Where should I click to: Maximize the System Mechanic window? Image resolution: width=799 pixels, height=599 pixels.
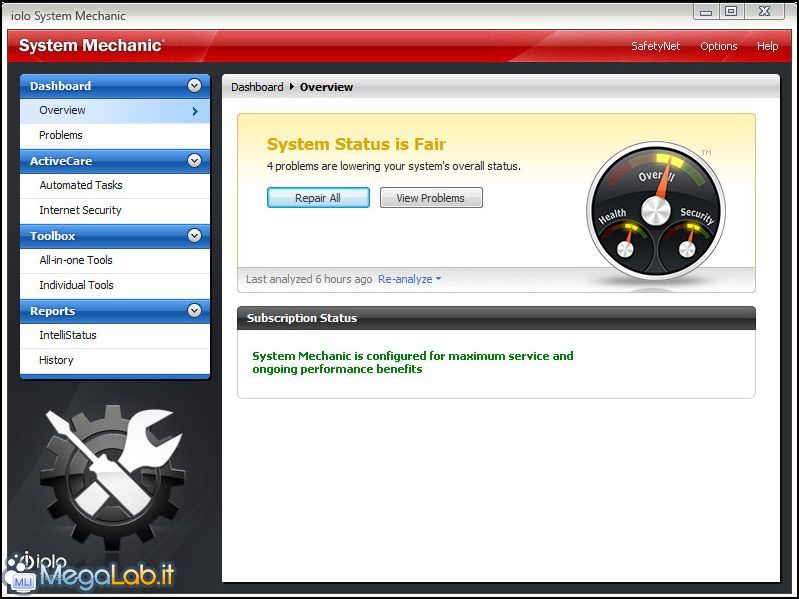pos(731,11)
